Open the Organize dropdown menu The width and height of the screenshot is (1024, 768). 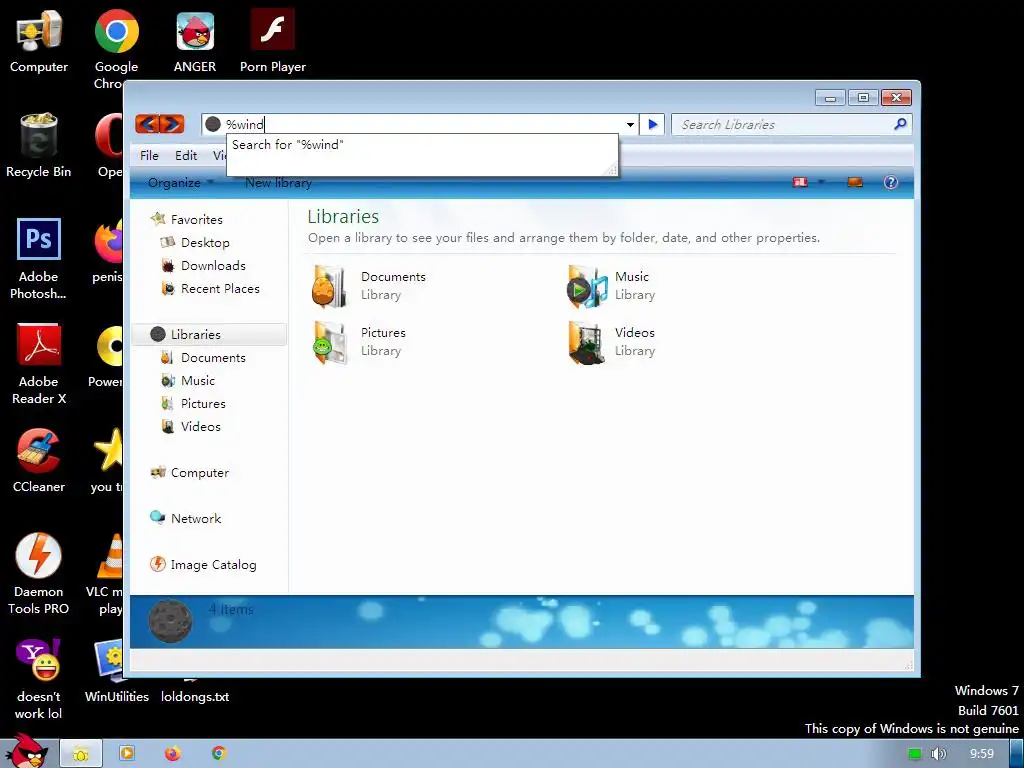click(180, 183)
